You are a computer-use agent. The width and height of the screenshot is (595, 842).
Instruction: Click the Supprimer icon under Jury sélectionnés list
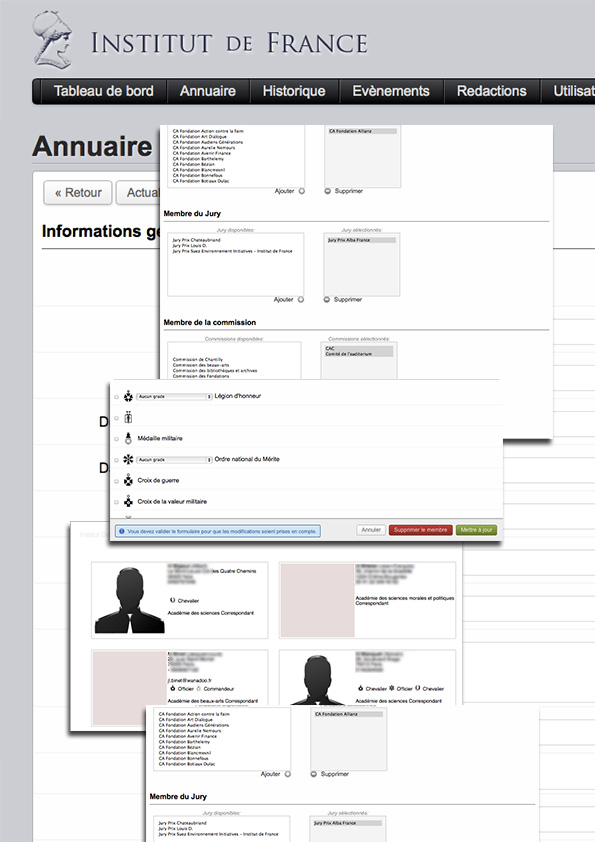tap(326, 300)
